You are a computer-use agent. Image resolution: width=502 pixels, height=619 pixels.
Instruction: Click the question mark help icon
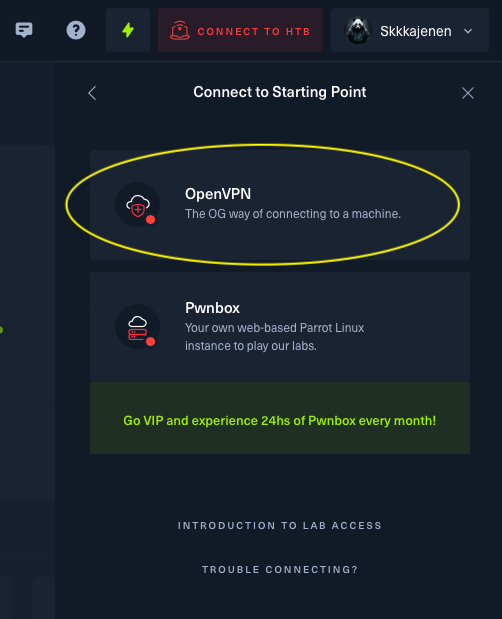[x=76, y=30]
